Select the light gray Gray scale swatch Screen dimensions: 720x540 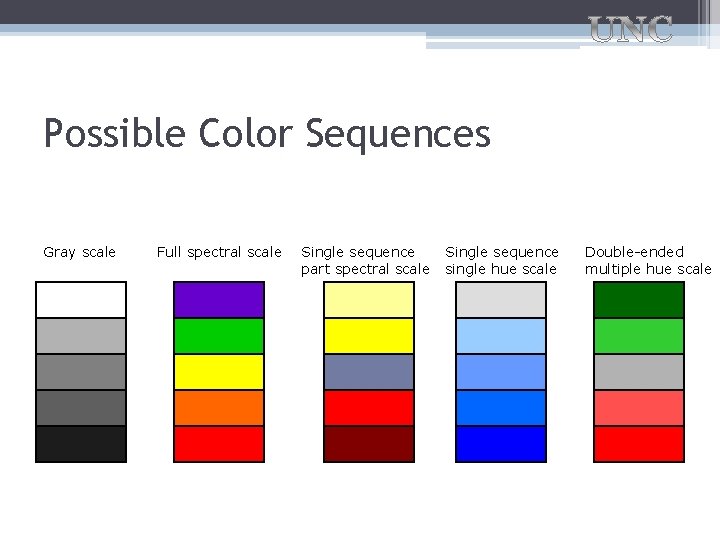click(81, 336)
